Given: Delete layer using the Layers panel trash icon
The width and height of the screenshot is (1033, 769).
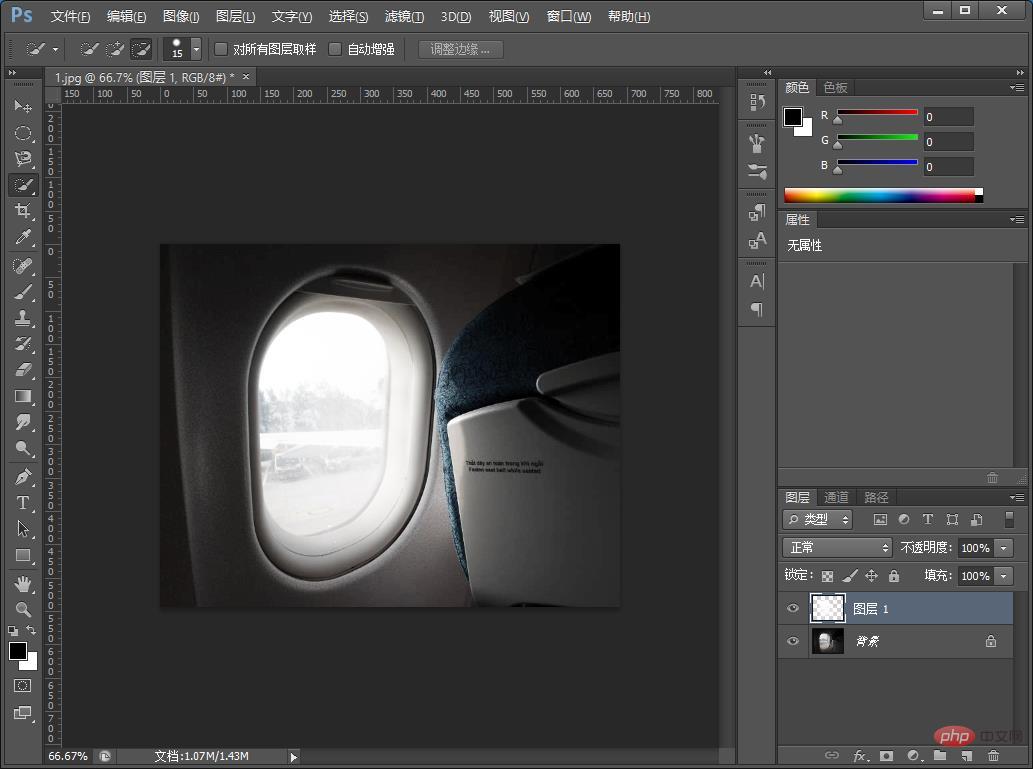Looking at the screenshot, I should [993, 755].
